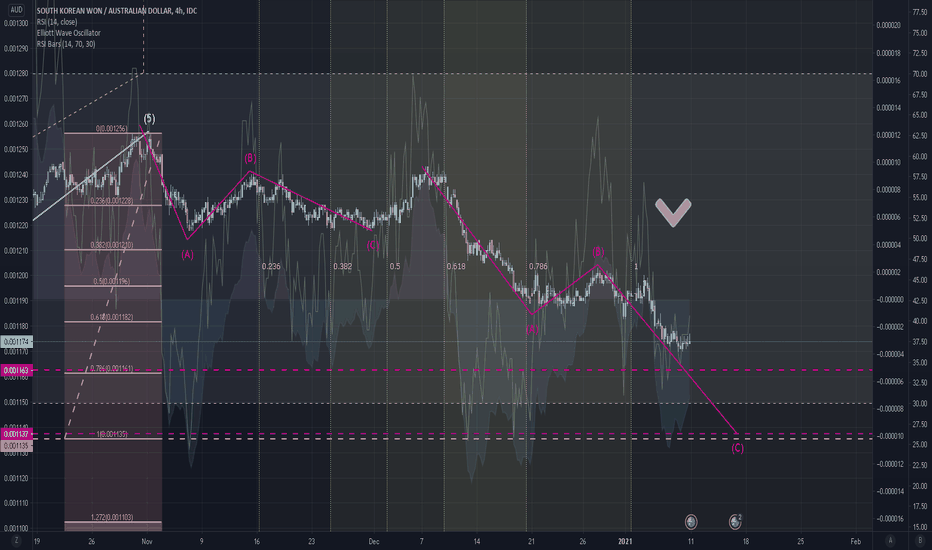This screenshot has width=932, height=550.
Task: Click the B button at the bottom right corner
Action: [x=920, y=540]
